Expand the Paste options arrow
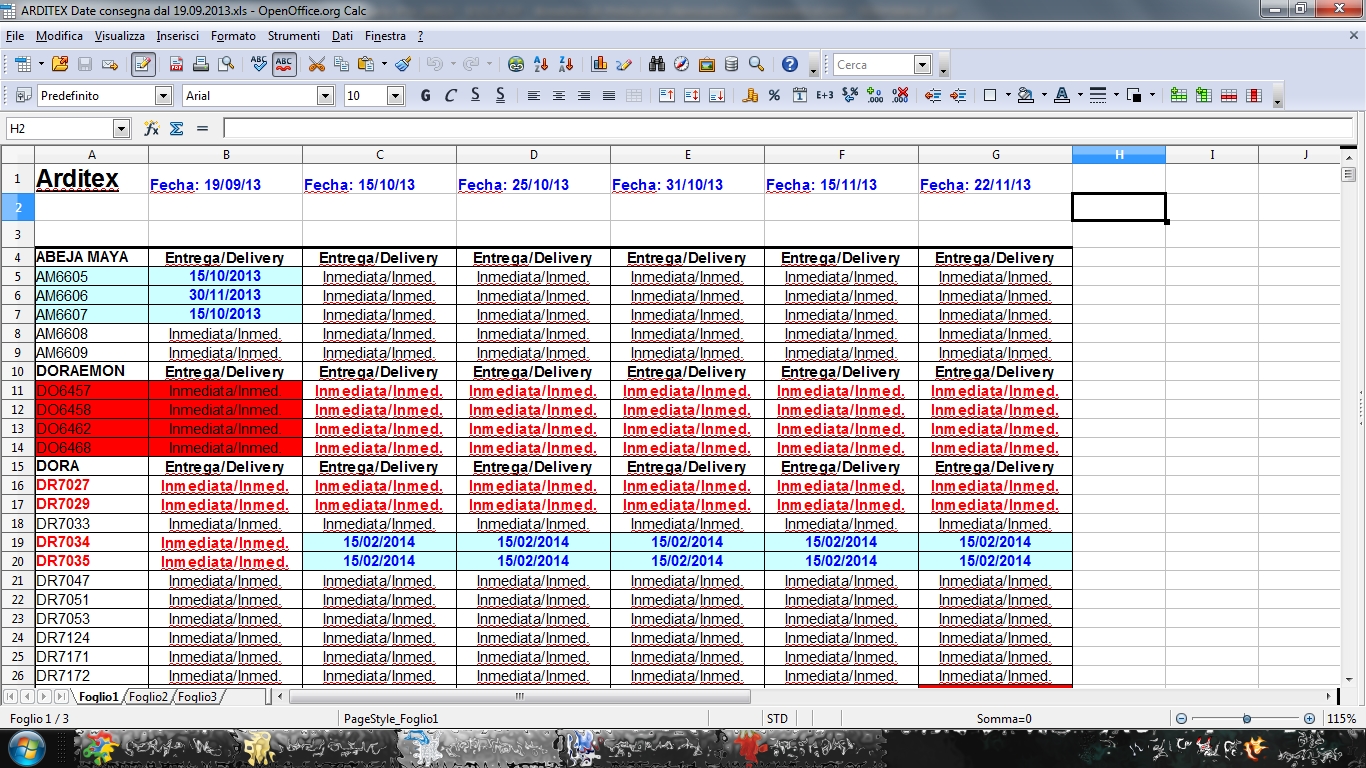1366x768 pixels. pos(383,65)
